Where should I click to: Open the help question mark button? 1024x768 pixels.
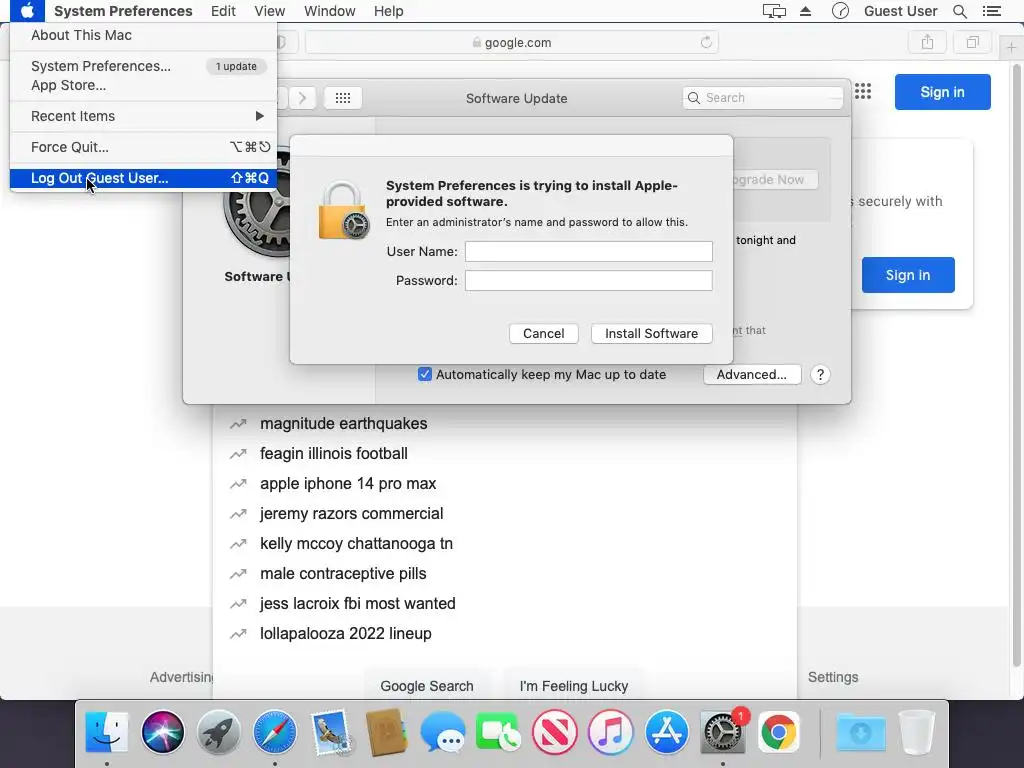point(820,375)
